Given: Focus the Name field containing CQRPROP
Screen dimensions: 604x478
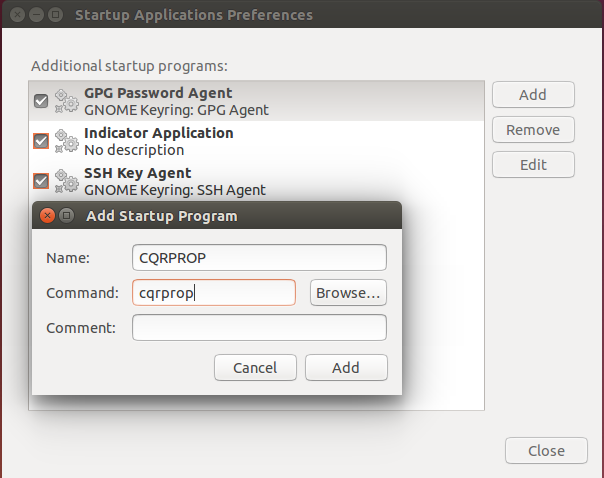Looking at the screenshot, I should pyautogui.click(x=259, y=258).
